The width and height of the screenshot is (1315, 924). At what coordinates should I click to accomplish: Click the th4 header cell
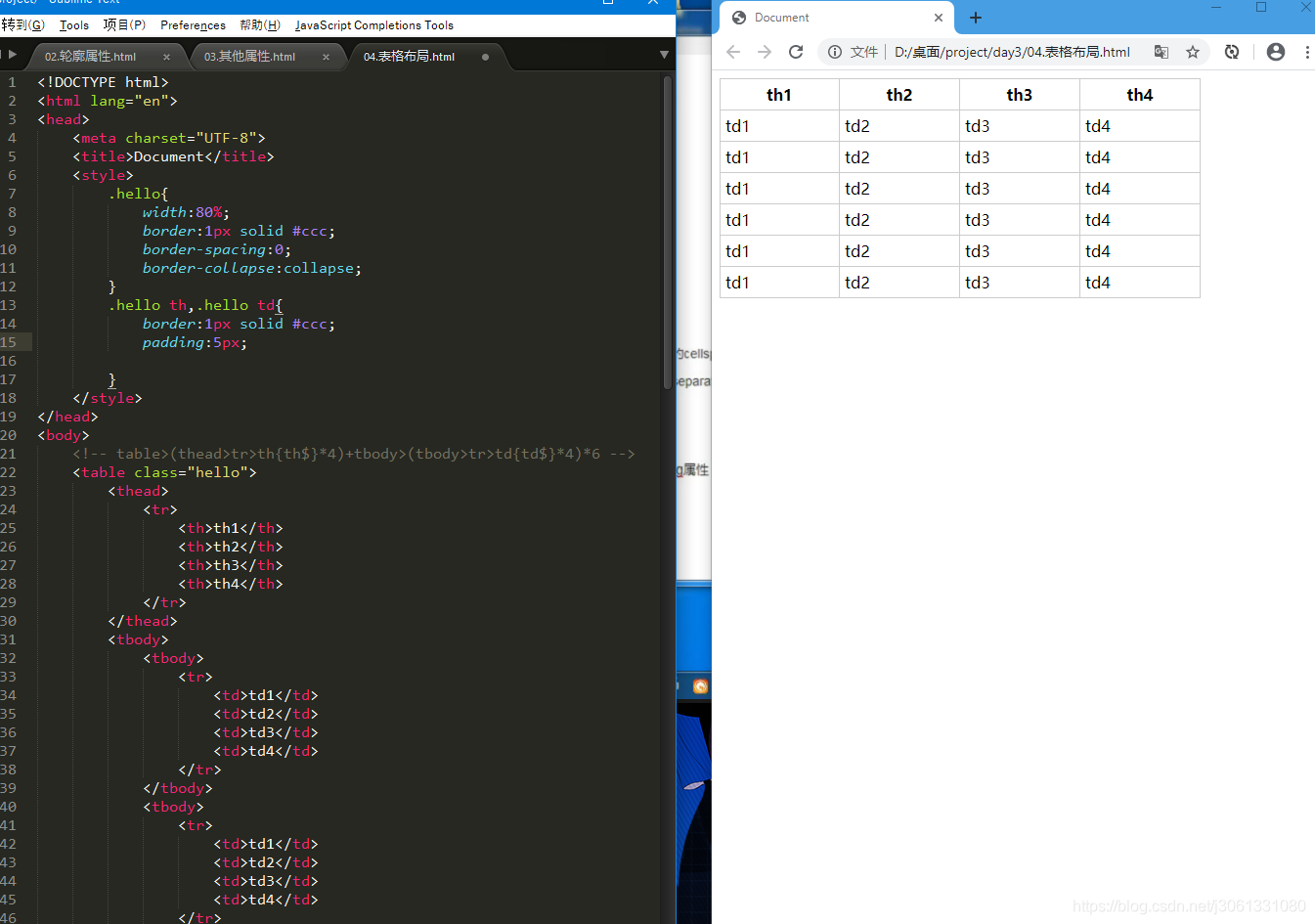tap(1140, 95)
